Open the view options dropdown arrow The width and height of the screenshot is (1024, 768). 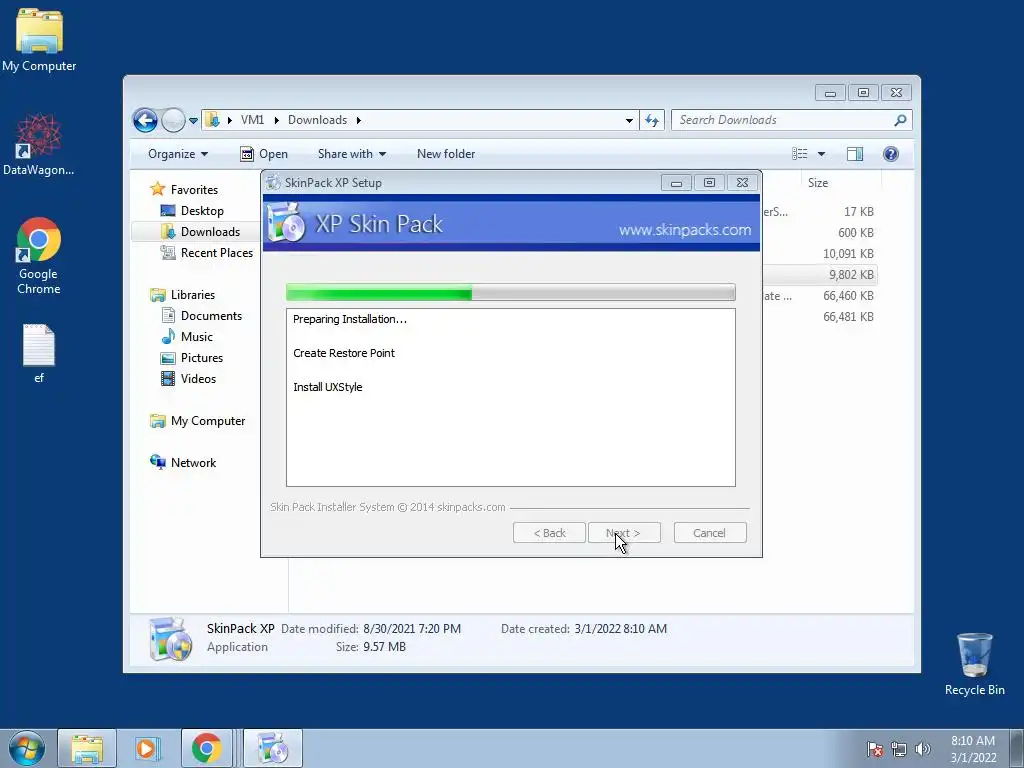[821, 154]
